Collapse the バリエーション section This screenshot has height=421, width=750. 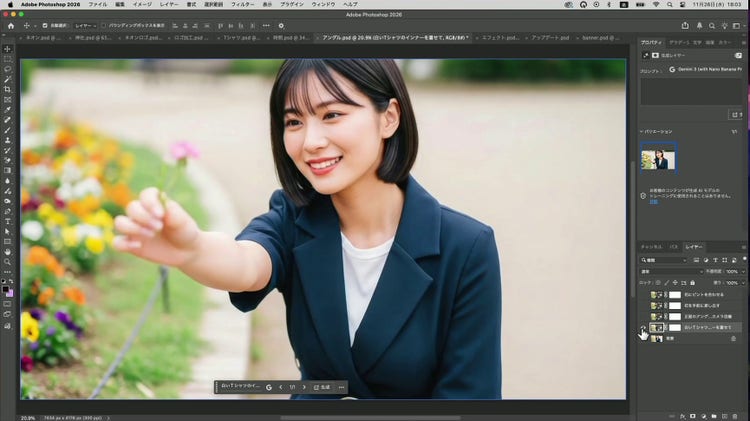coord(642,131)
